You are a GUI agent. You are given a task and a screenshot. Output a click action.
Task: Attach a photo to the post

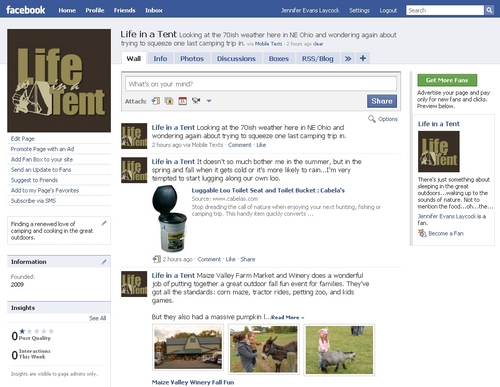pos(169,101)
